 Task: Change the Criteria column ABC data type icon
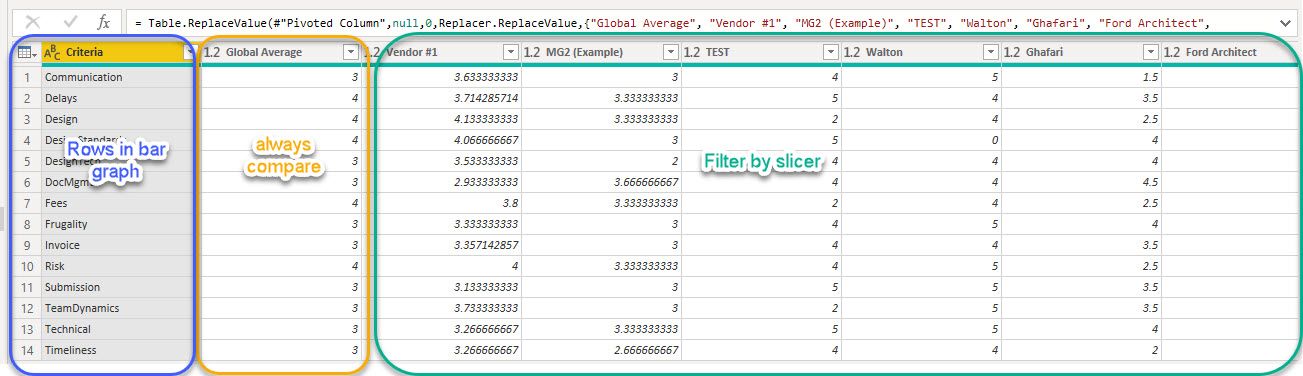52,52
